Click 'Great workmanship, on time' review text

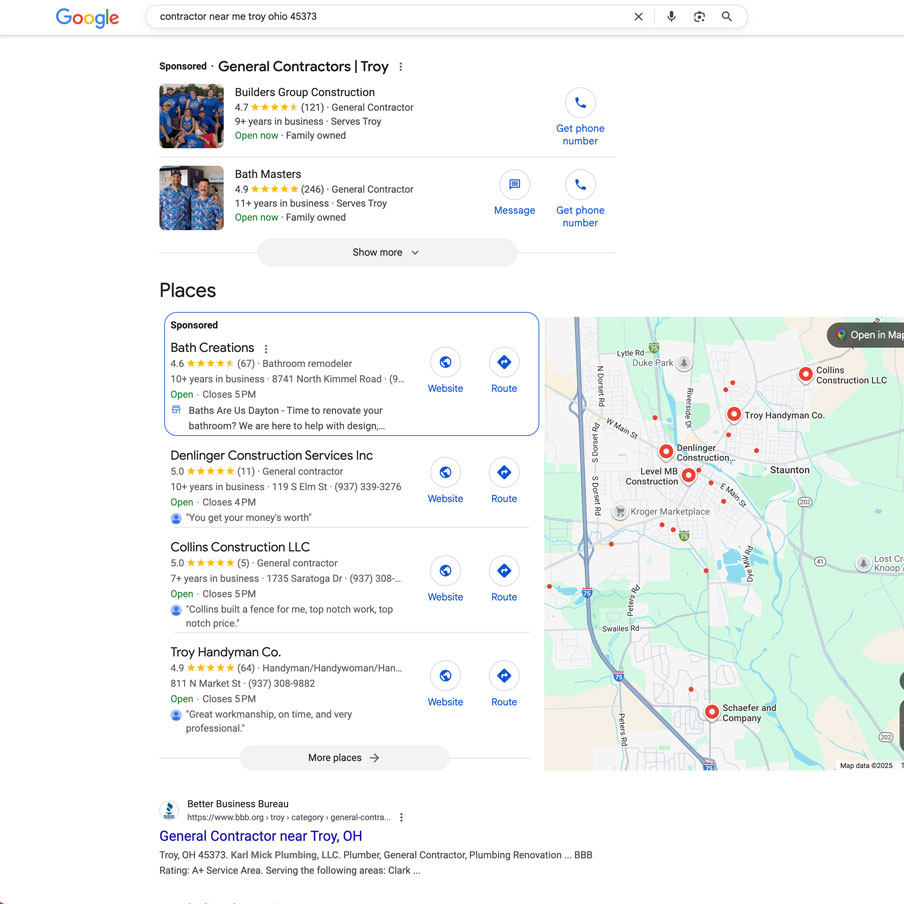[x=269, y=721]
